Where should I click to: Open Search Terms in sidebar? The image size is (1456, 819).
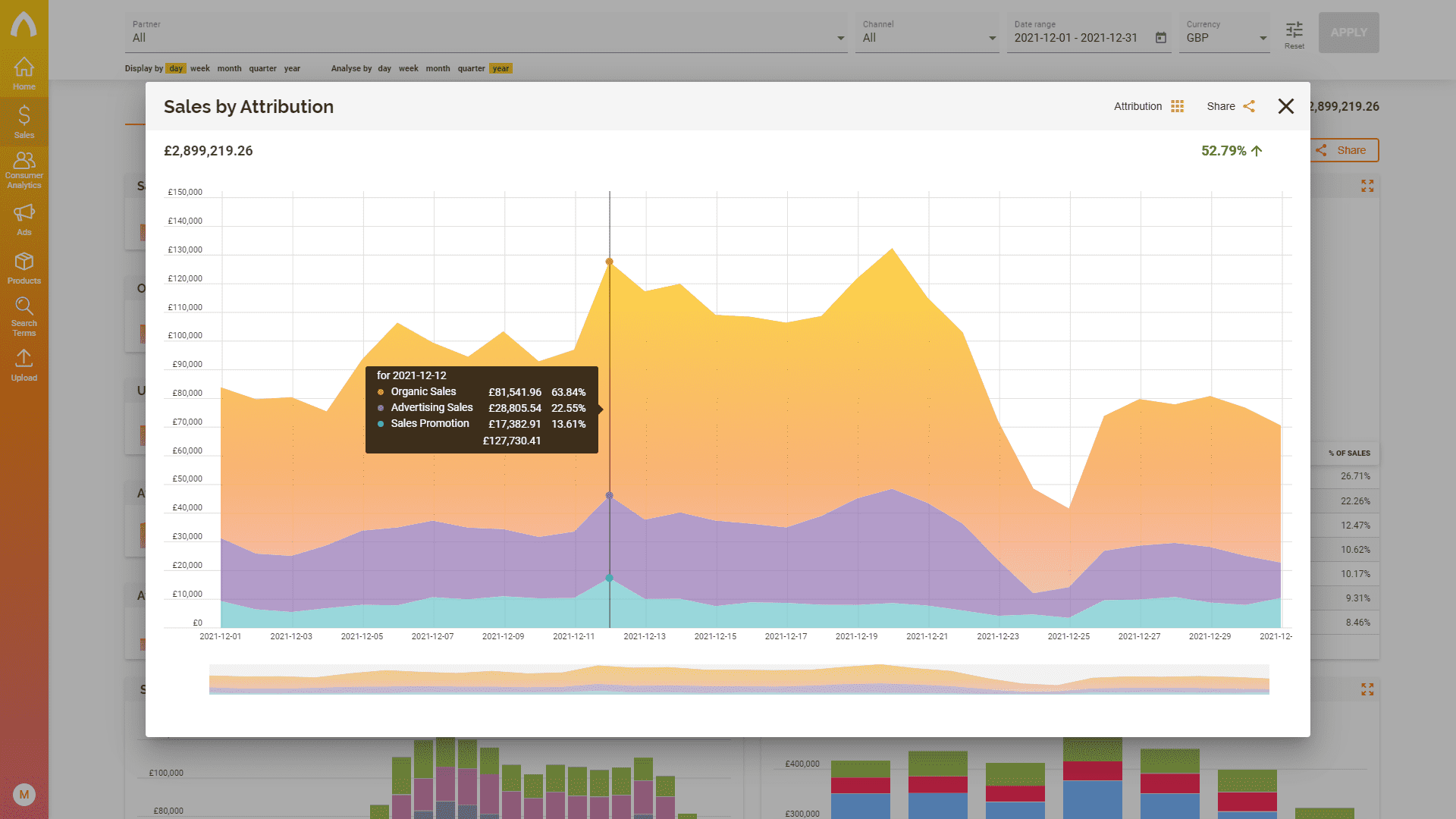click(24, 317)
